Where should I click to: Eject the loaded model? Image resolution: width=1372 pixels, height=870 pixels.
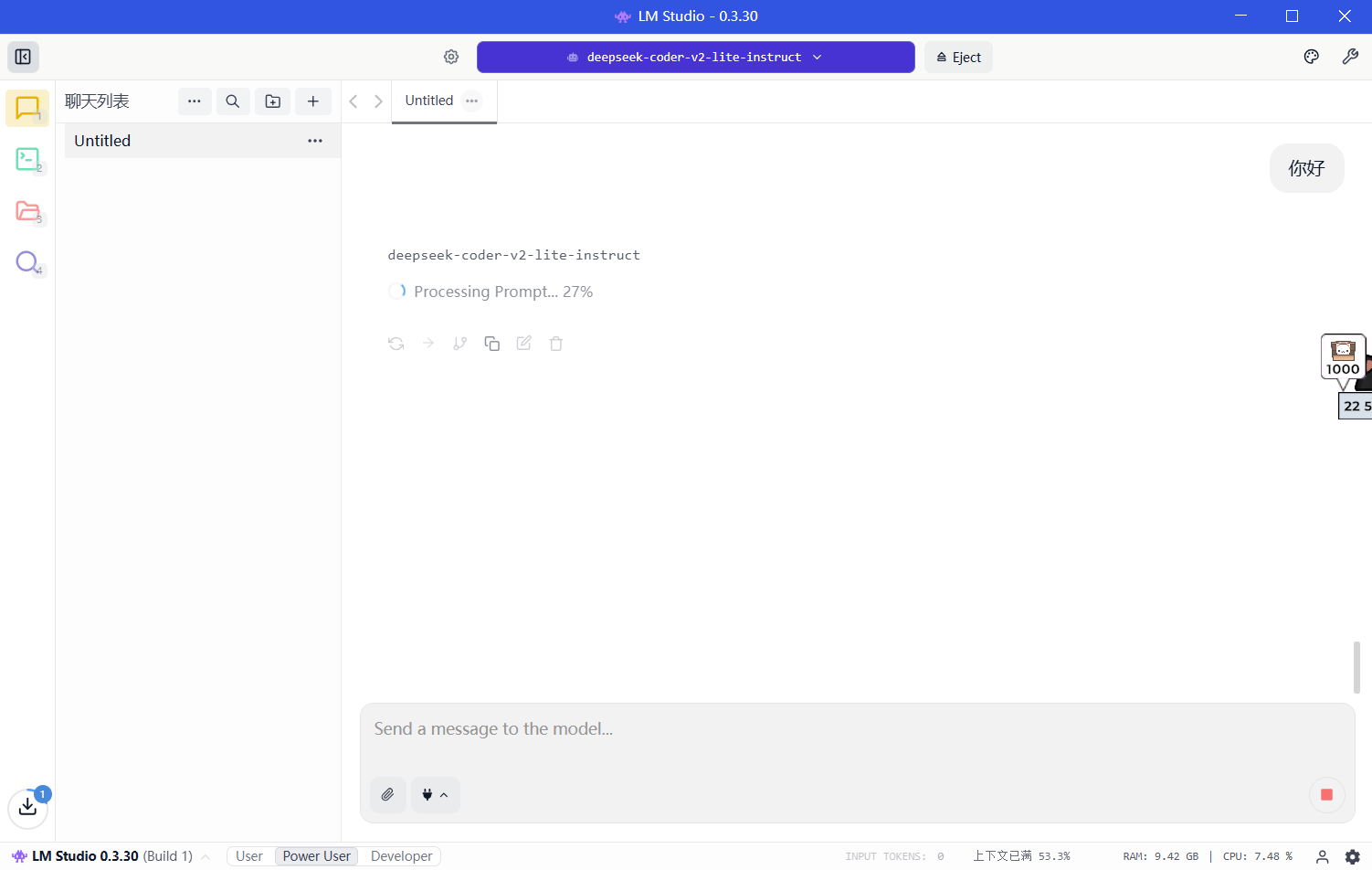[x=958, y=57]
